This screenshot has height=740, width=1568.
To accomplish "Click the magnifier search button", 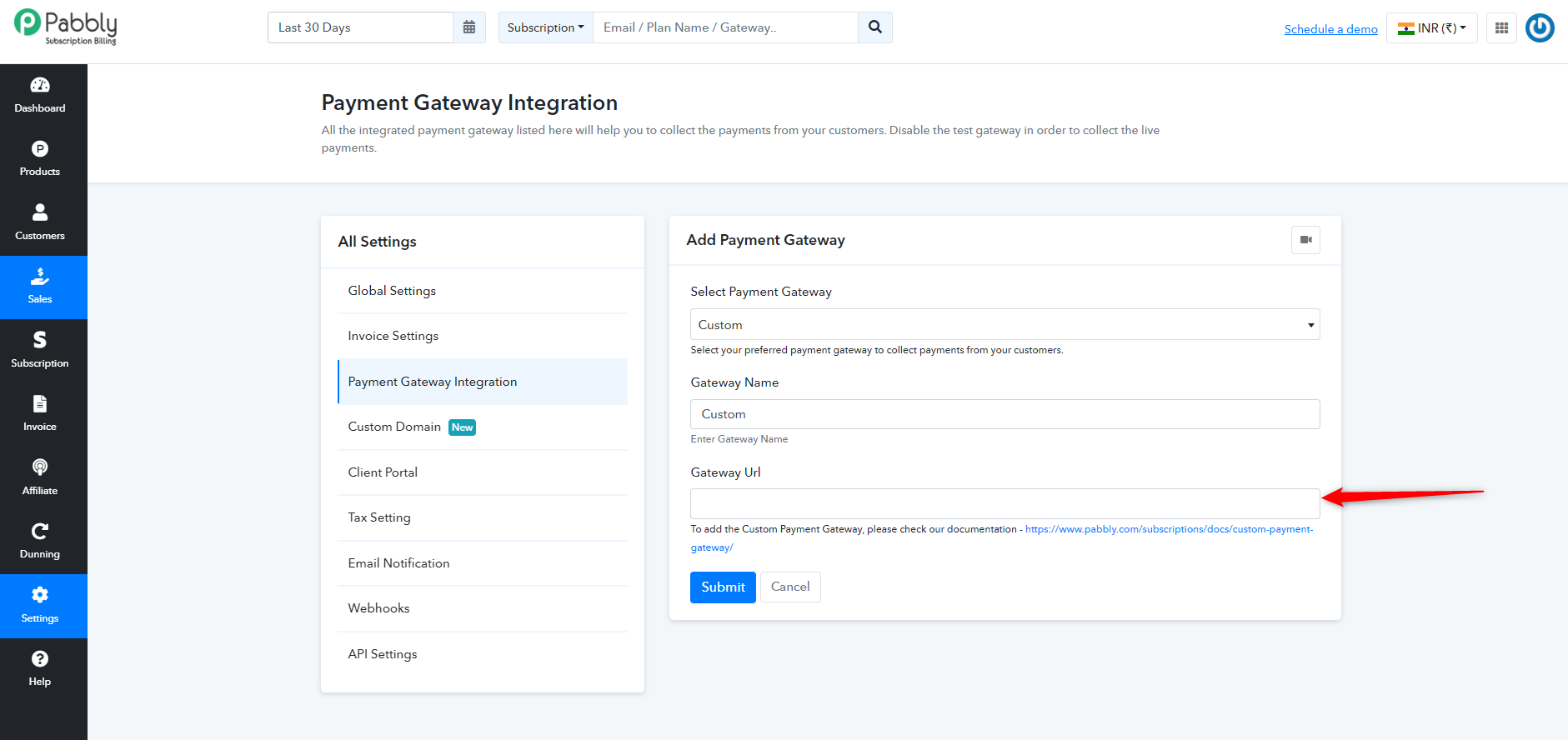I will [x=875, y=27].
